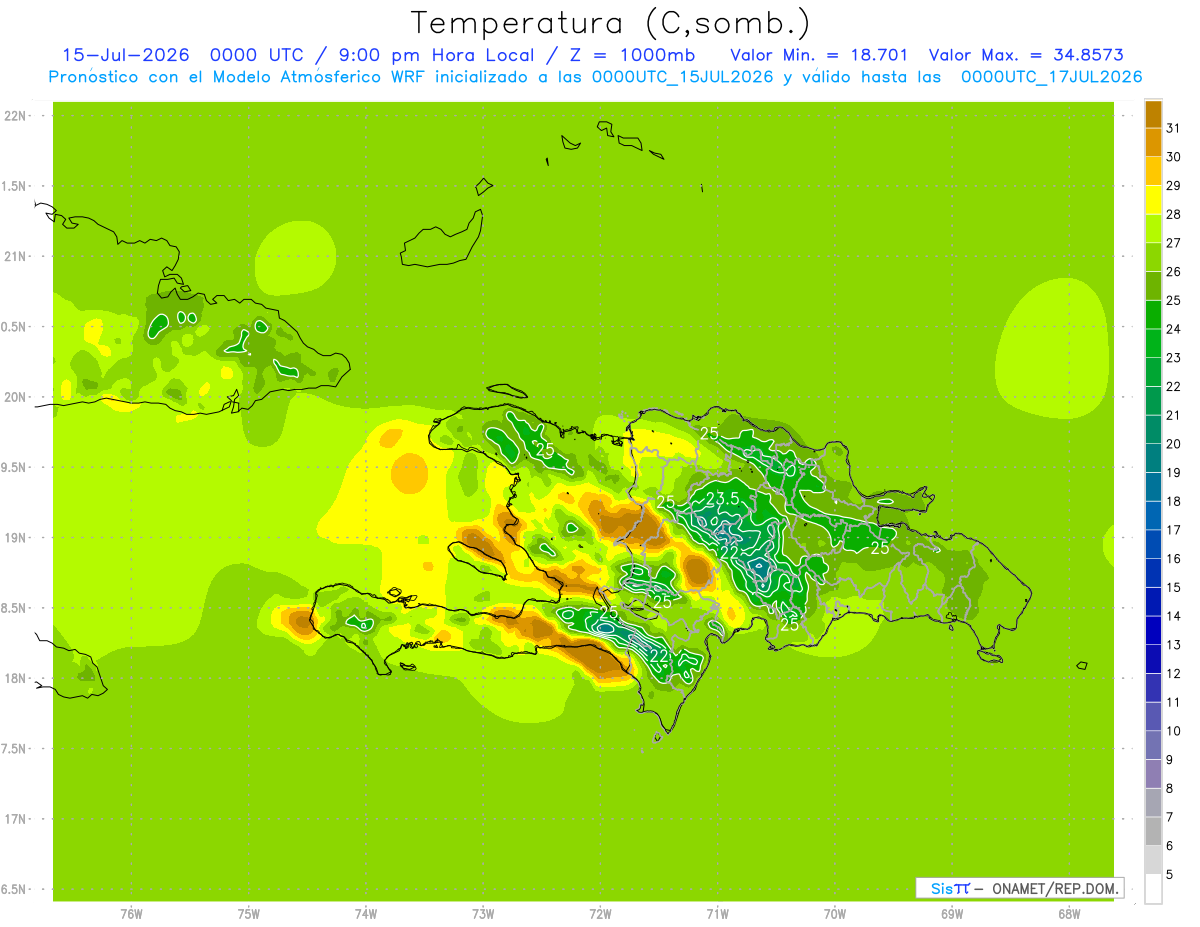Viewport: 1200px width, 927px height.
Task: Select the legend swatch between 27 and 28
Action: point(1153,228)
